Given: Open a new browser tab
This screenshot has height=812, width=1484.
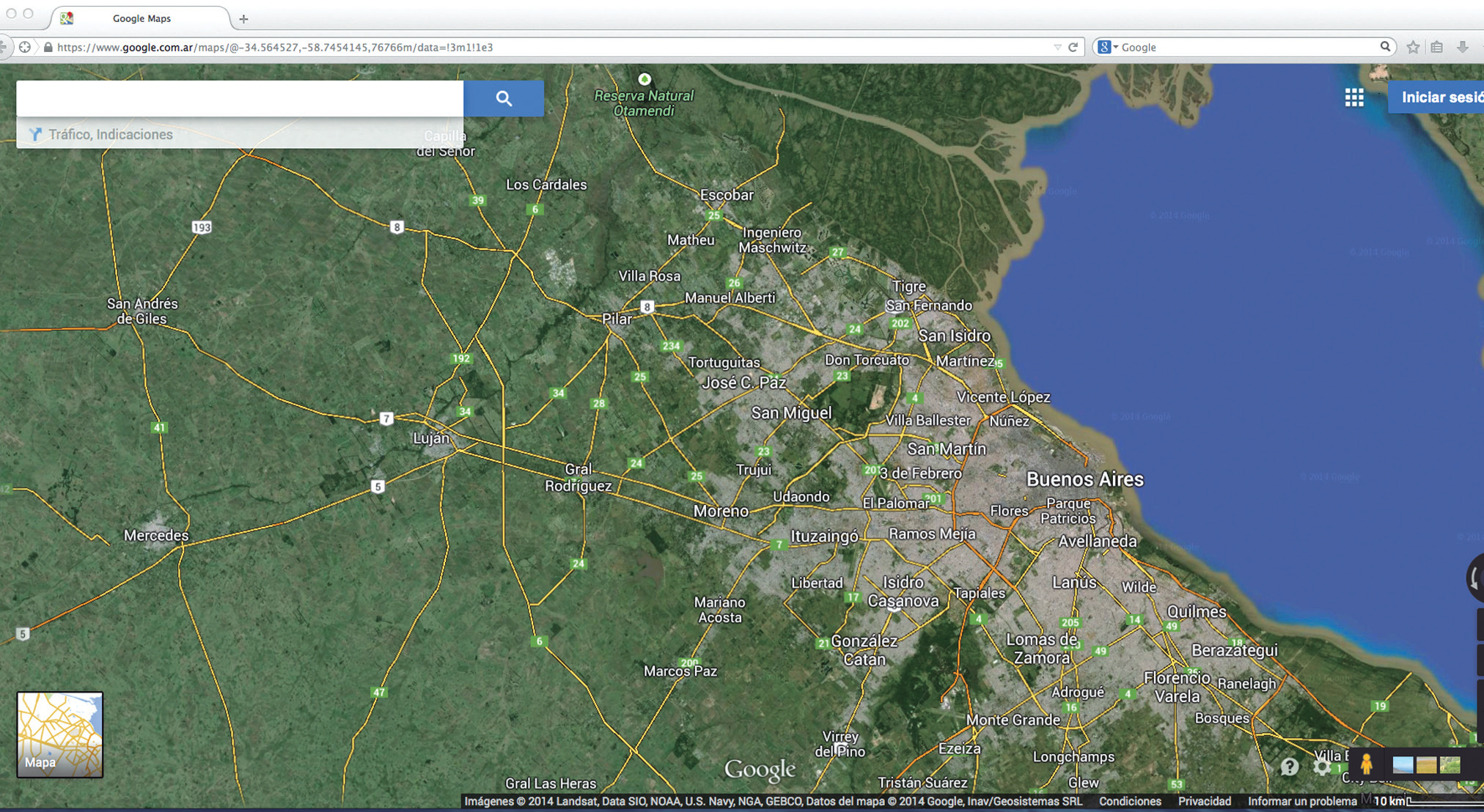Looking at the screenshot, I should (243, 19).
